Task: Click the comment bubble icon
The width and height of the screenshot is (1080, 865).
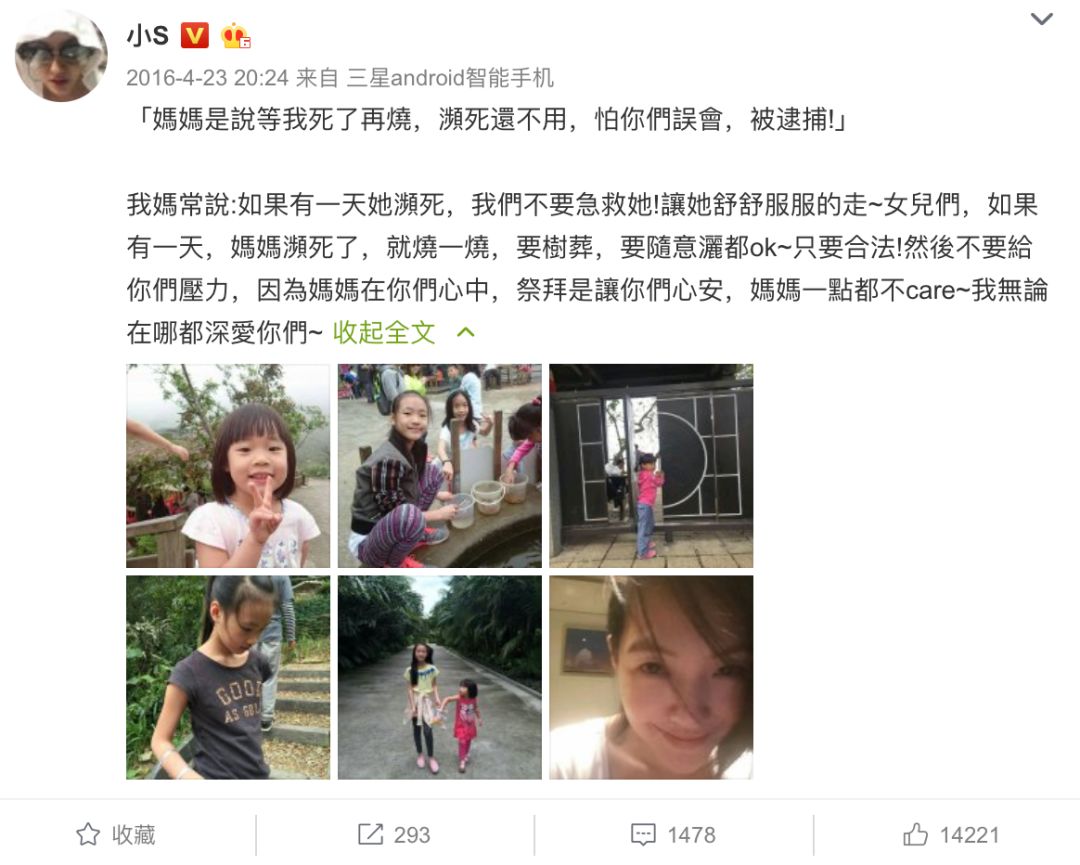Action: 643,834
